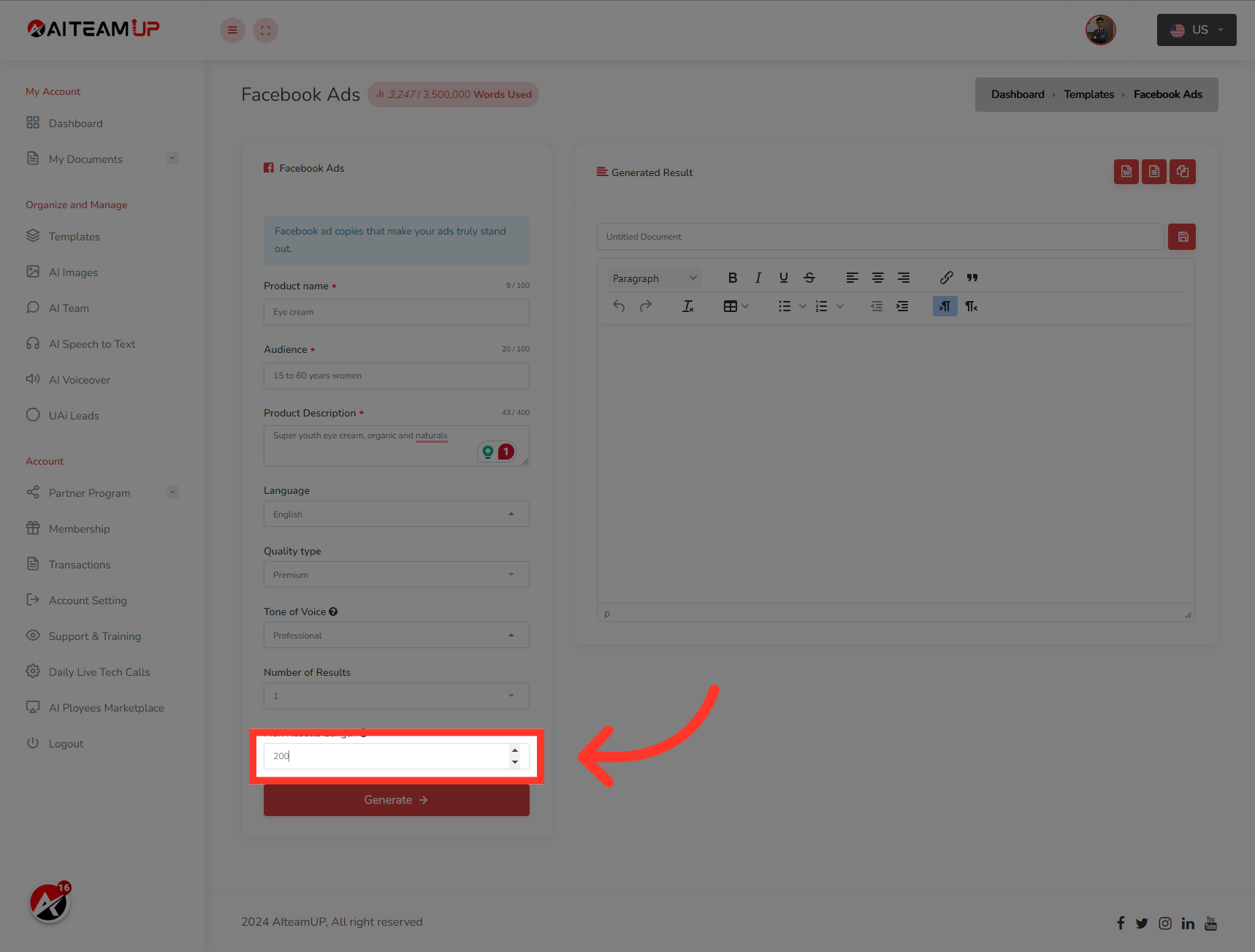Screen dimensions: 1255x952
Task: Redo last edit in editor
Action: pyautogui.click(x=645, y=306)
